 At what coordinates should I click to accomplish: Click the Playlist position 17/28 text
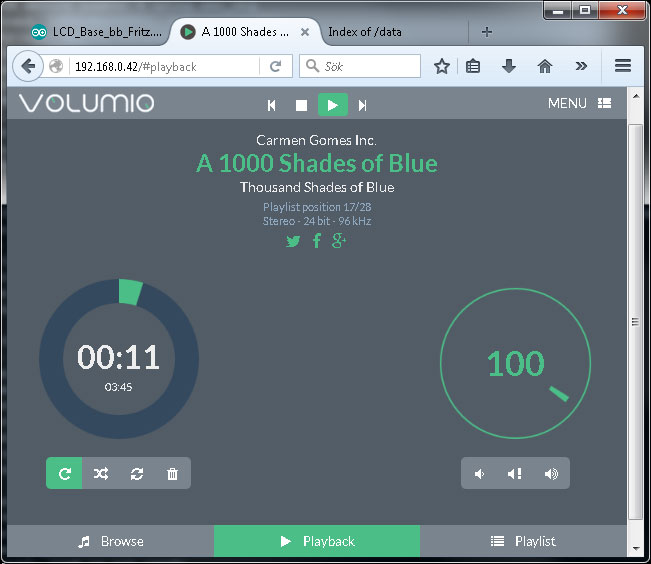(317, 207)
